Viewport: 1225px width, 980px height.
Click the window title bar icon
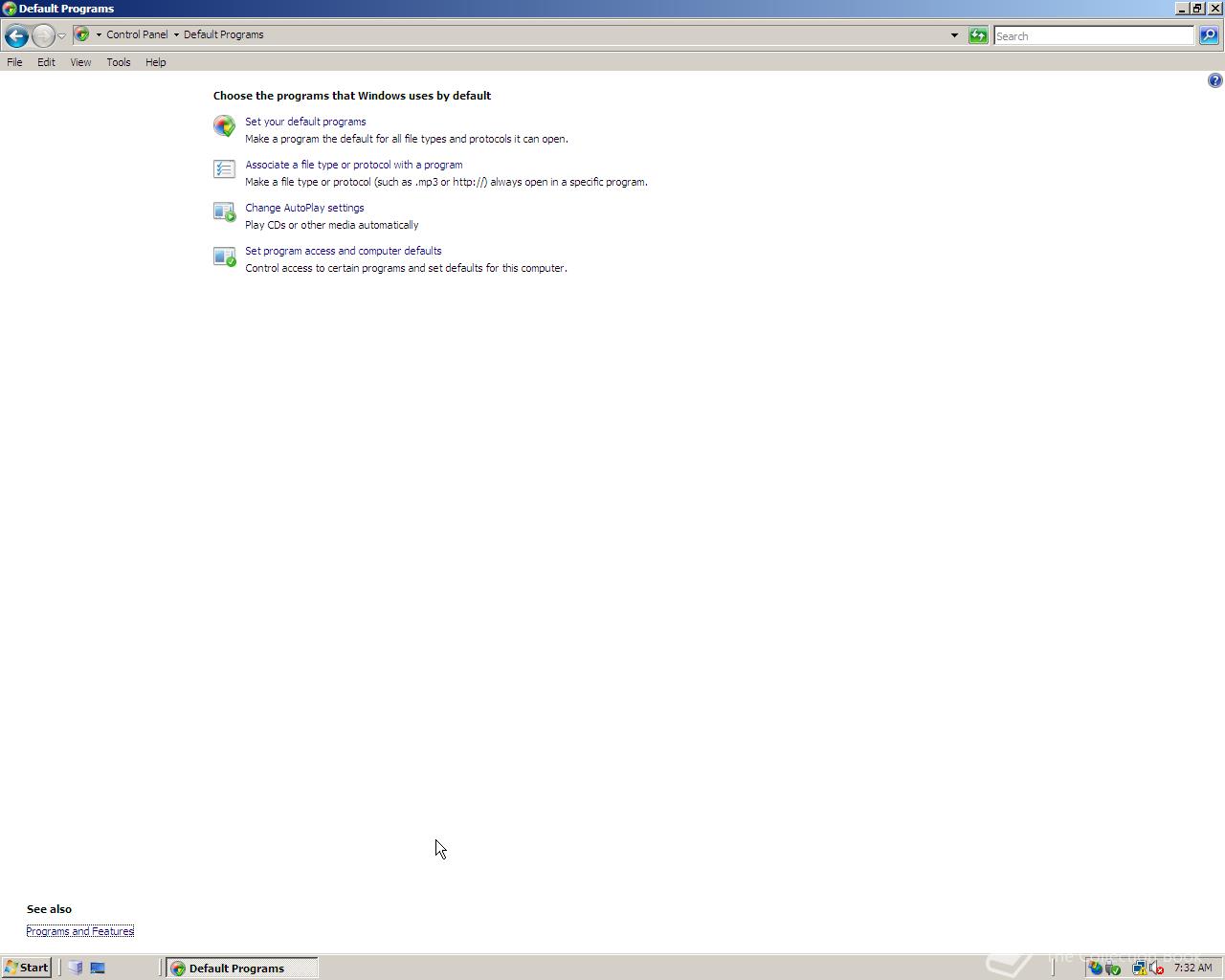10,9
